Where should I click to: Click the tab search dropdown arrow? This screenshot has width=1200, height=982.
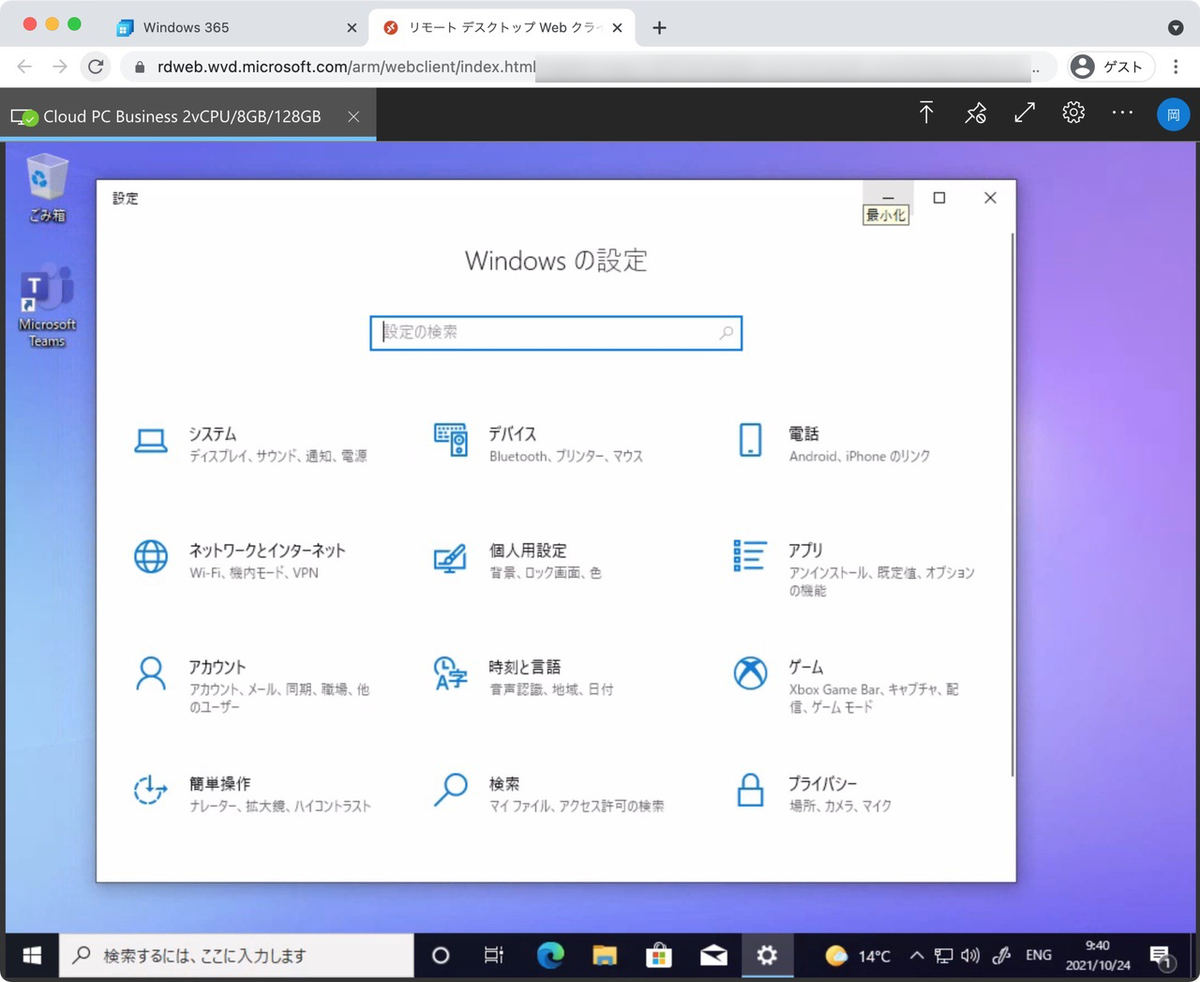click(x=1176, y=28)
